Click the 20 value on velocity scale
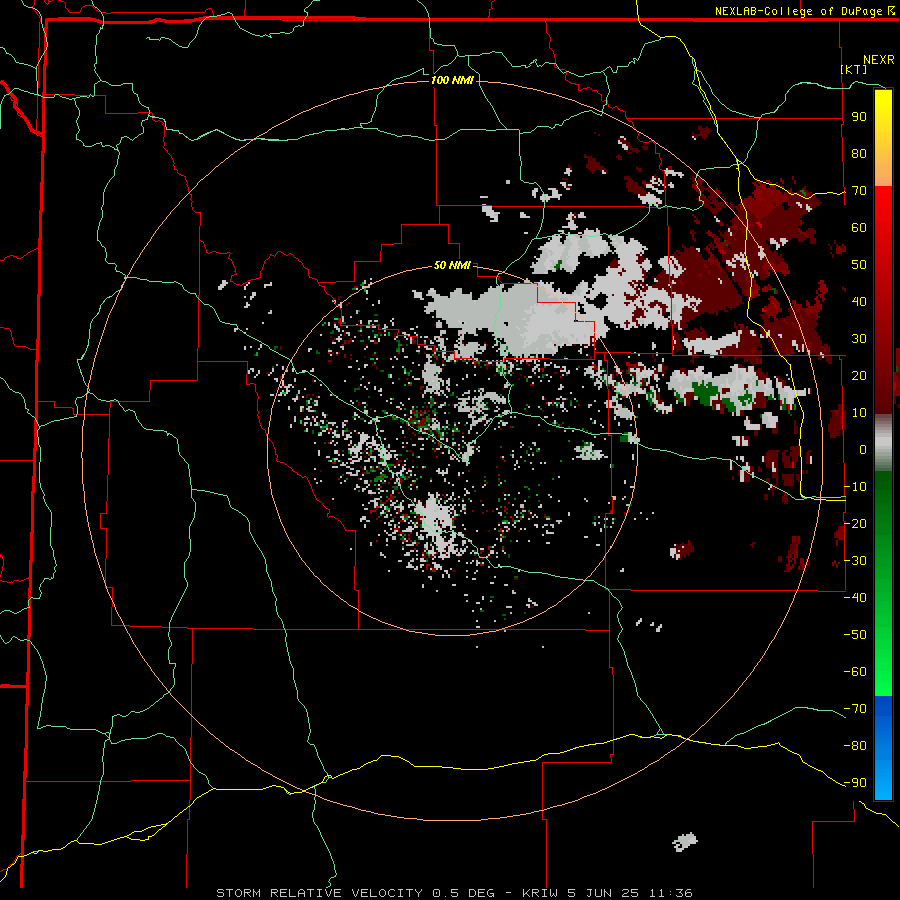The width and height of the screenshot is (900, 900). coord(859,375)
